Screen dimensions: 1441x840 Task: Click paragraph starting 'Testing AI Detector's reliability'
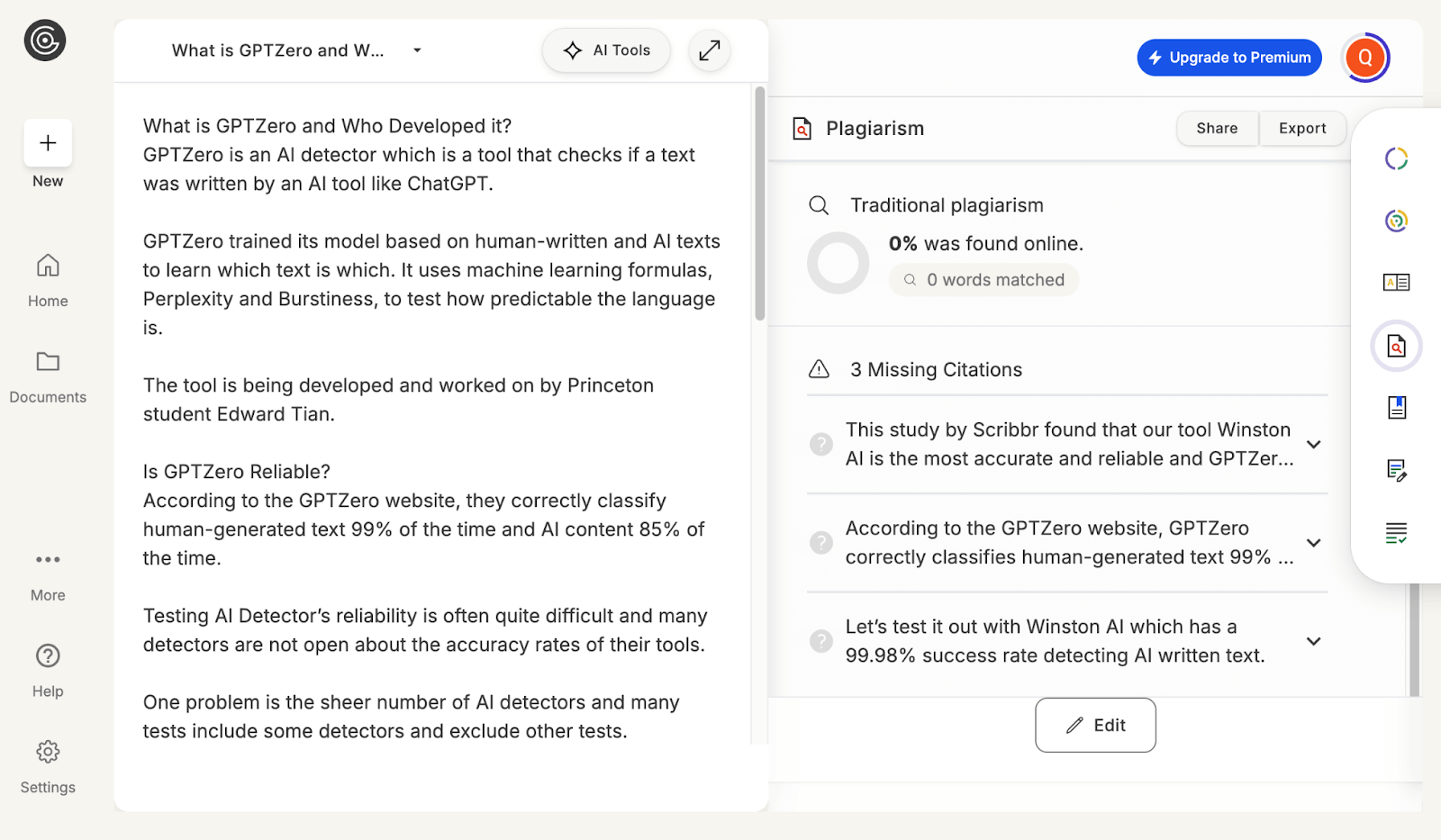(425, 630)
